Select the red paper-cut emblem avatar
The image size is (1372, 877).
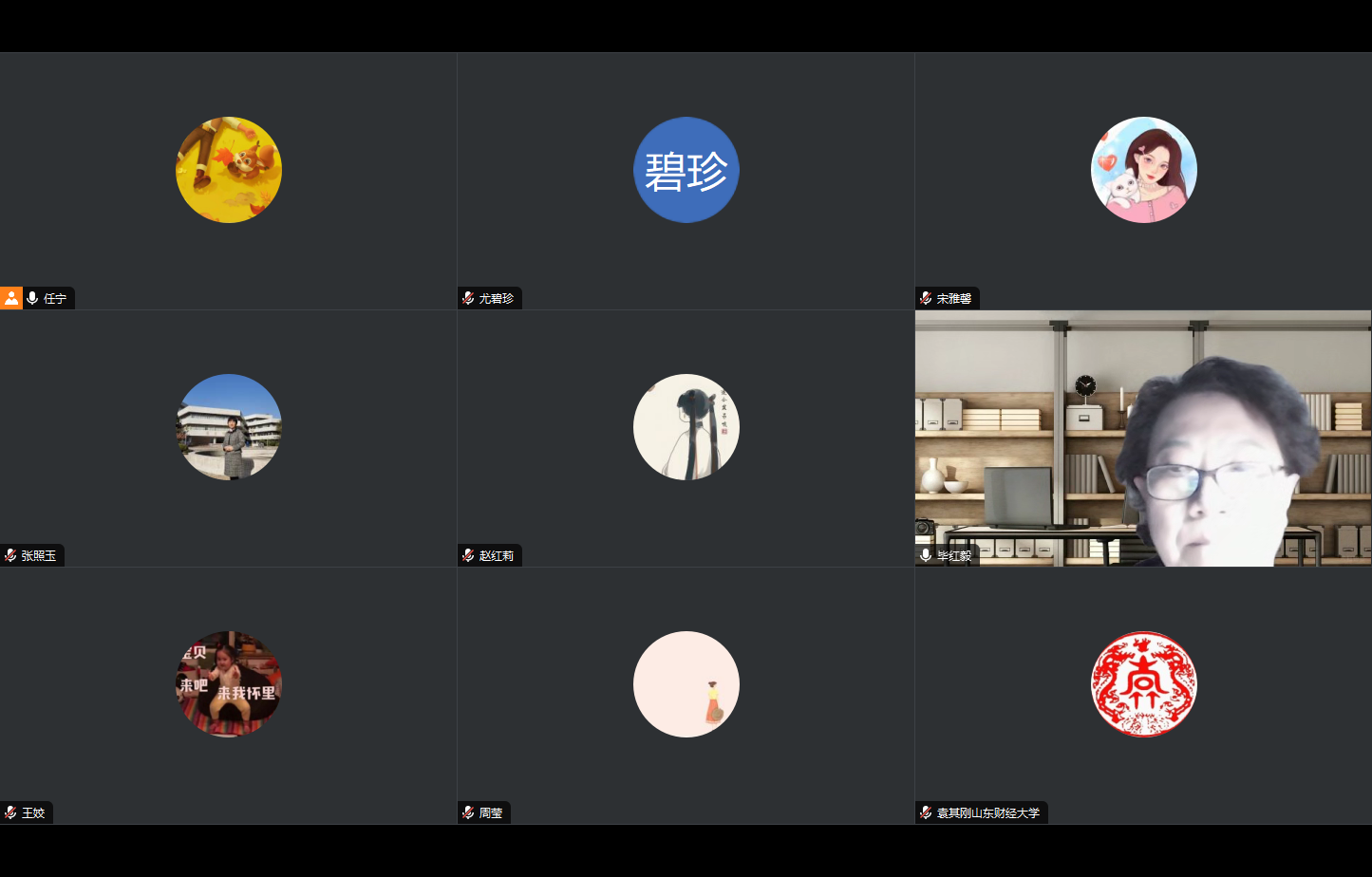coord(1144,684)
